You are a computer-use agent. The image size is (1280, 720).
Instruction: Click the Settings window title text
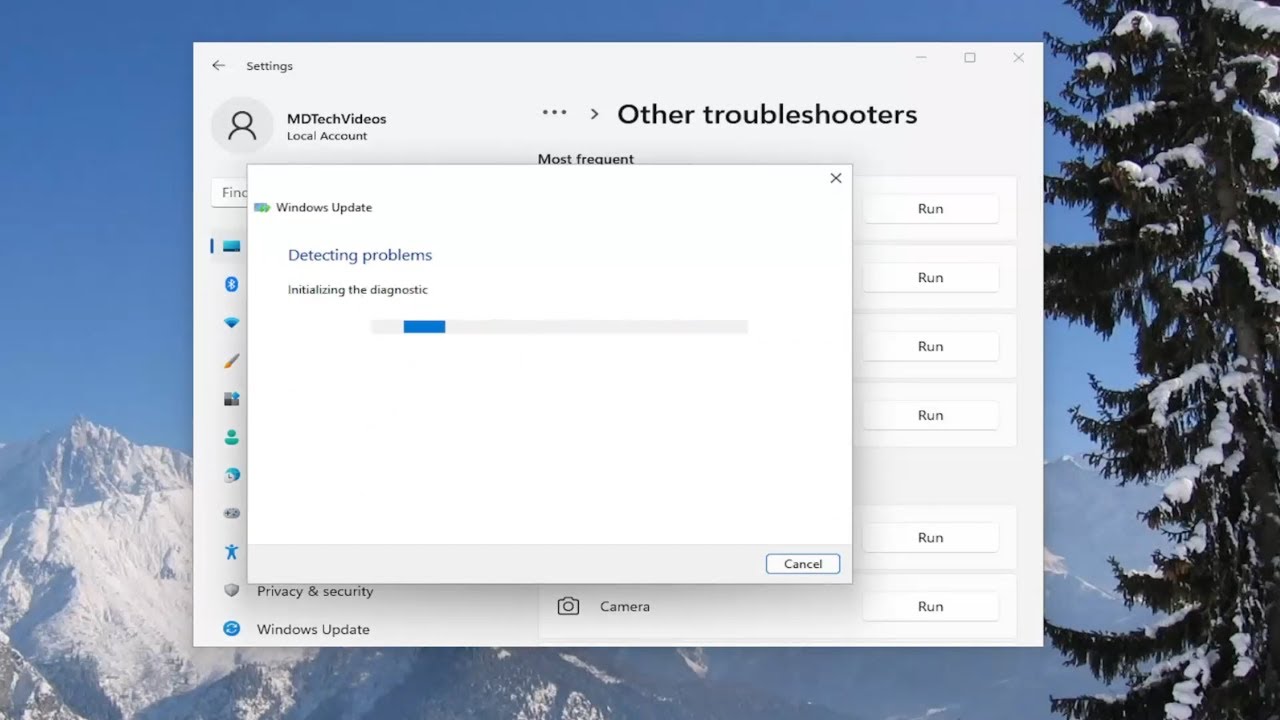tap(269, 66)
